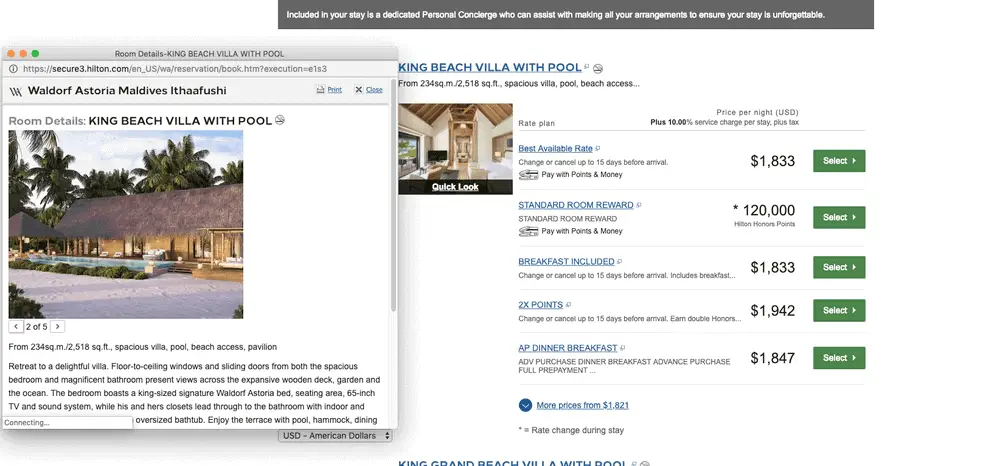This screenshot has width=1000, height=466.
Task: Click the Points & Money icon under STANDARD ROOM REWARD
Action: click(528, 231)
